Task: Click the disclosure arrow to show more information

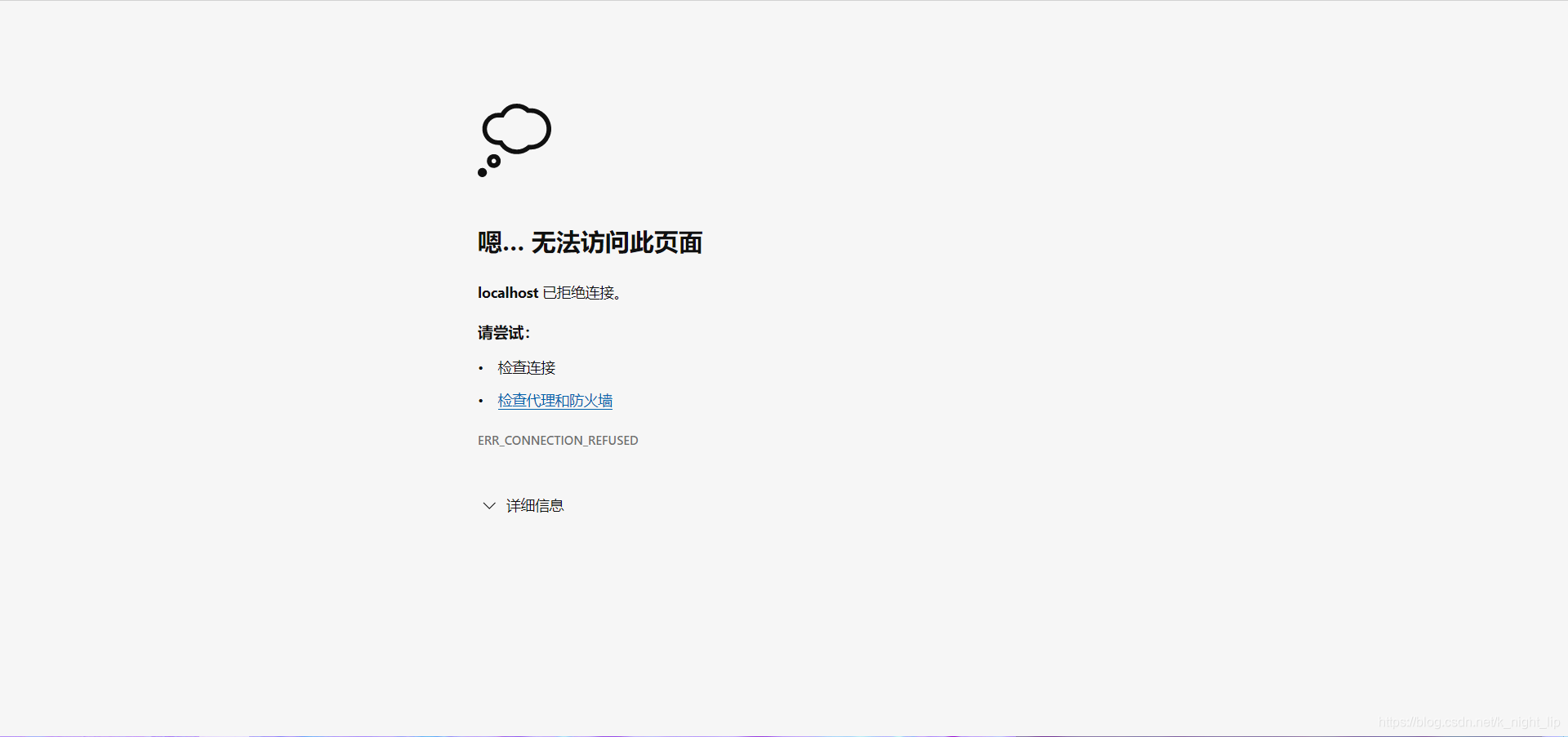Action: (488, 505)
